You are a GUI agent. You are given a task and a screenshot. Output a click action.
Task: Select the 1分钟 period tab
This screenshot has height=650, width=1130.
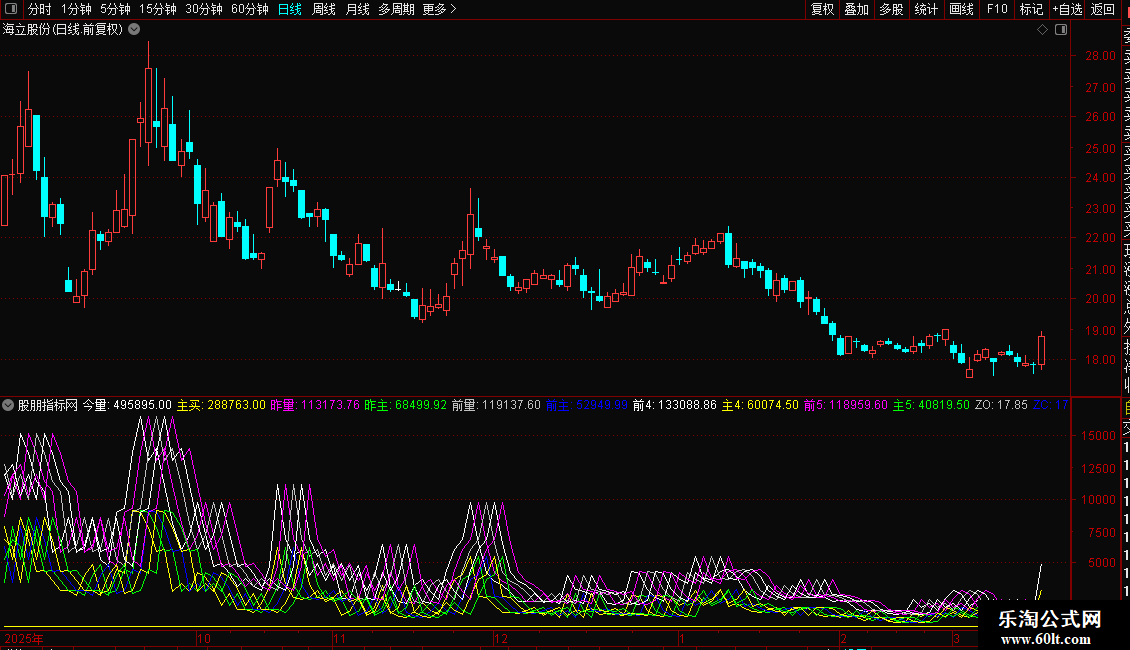[76, 9]
